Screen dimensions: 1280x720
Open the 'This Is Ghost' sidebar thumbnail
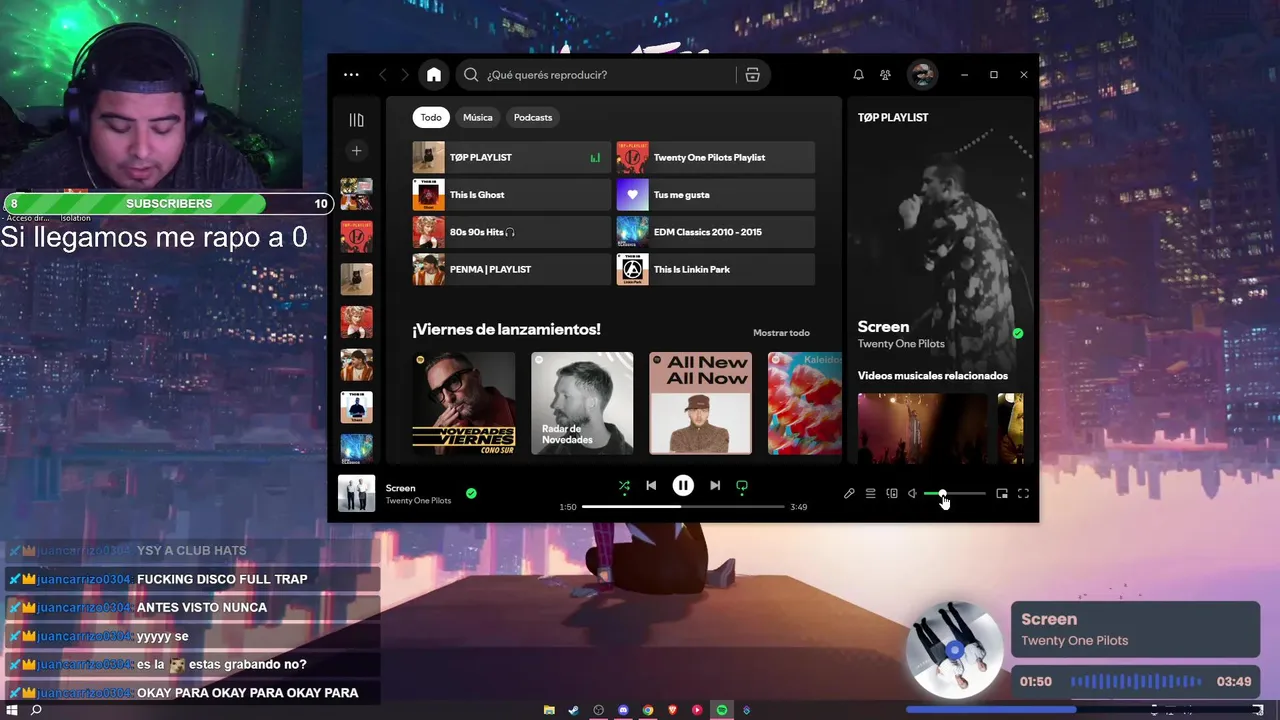pyautogui.click(x=356, y=408)
